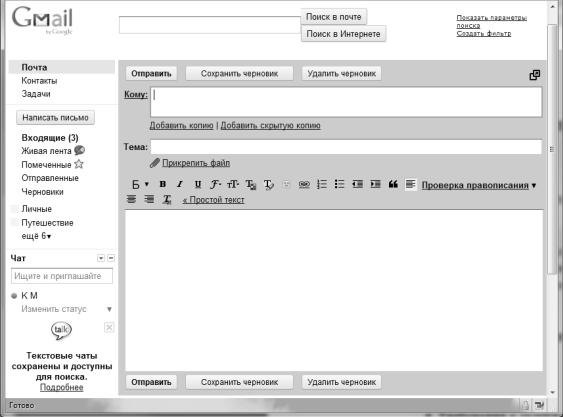The image size is (563, 417).
Task: Decrease indent of text
Action: (x=357, y=184)
